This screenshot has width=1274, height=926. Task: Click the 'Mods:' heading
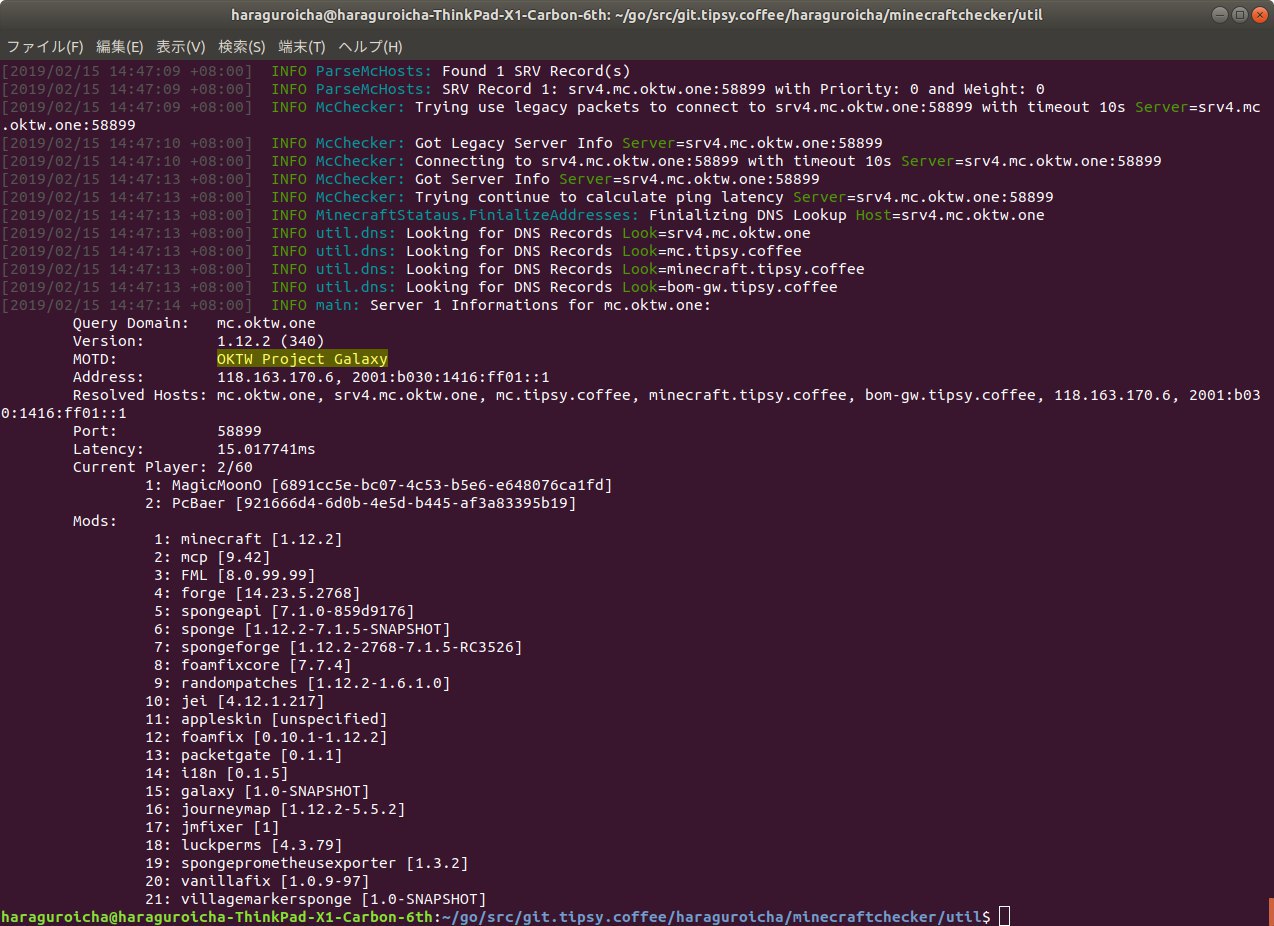(x=95, y=521)
